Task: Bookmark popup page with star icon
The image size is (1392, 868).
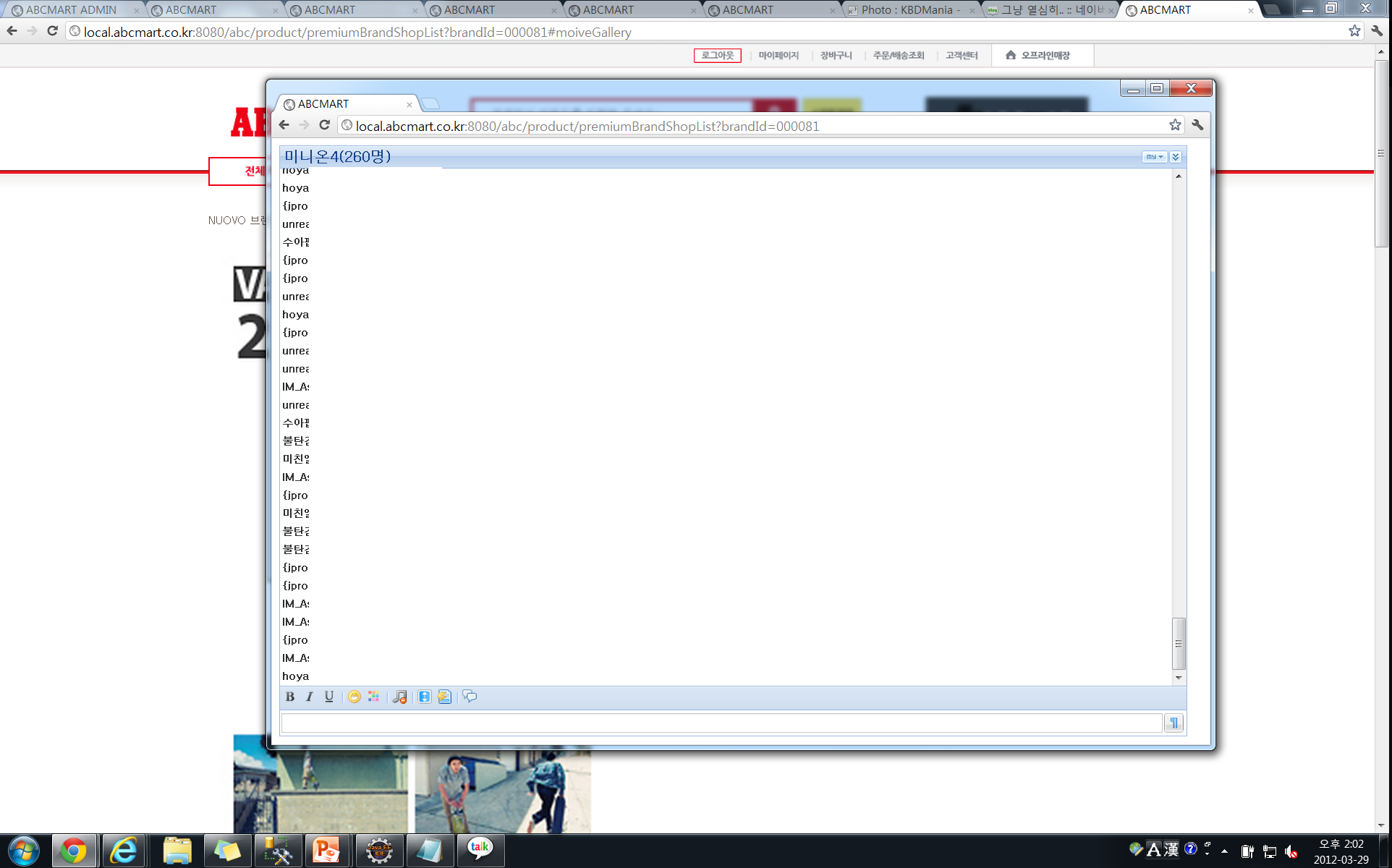Action: point(1175,125)
